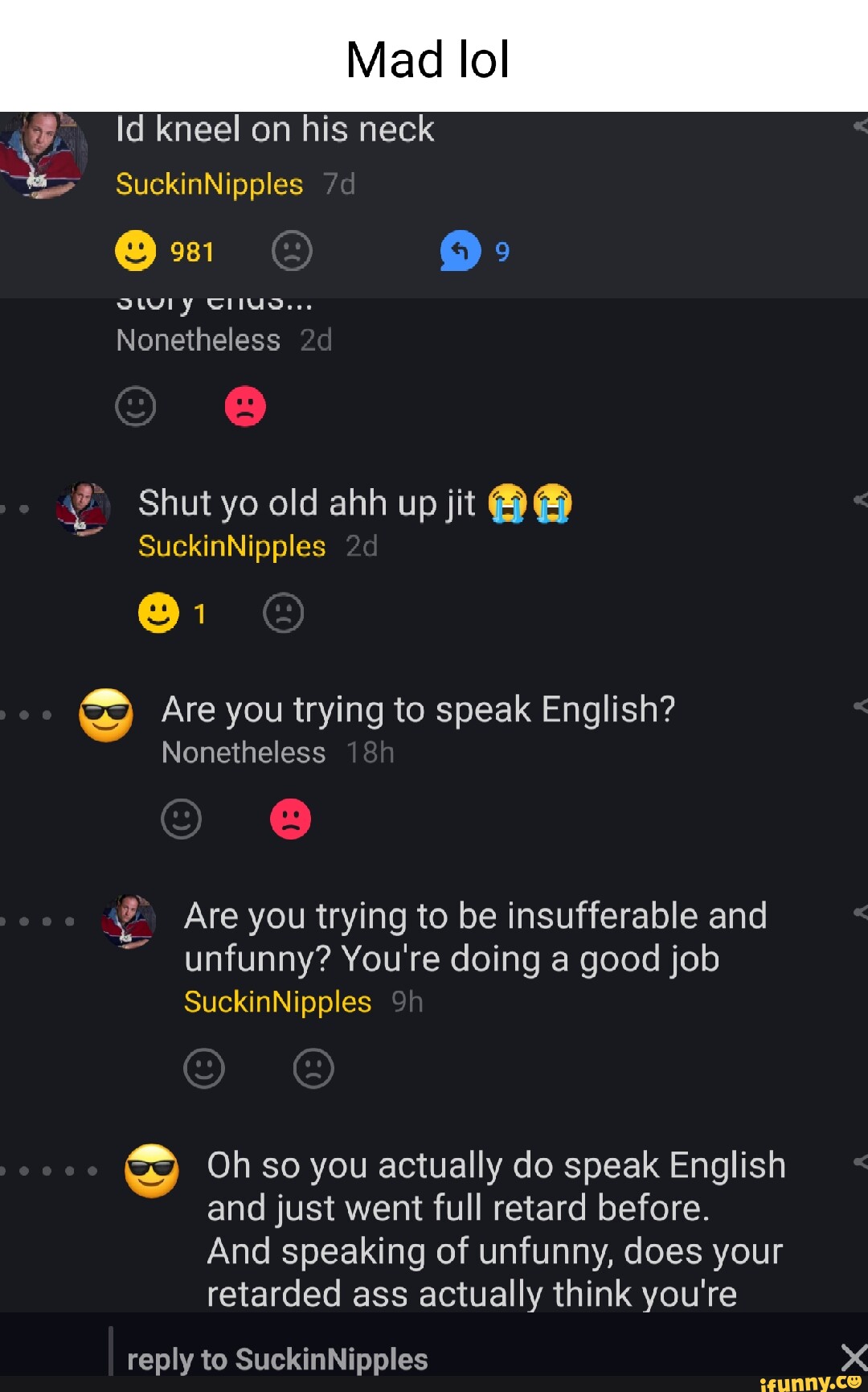Open the ifunny.co watermark logo
Image resolution: width=868 pixels, height=1392 pixels.
(812, 1382)
